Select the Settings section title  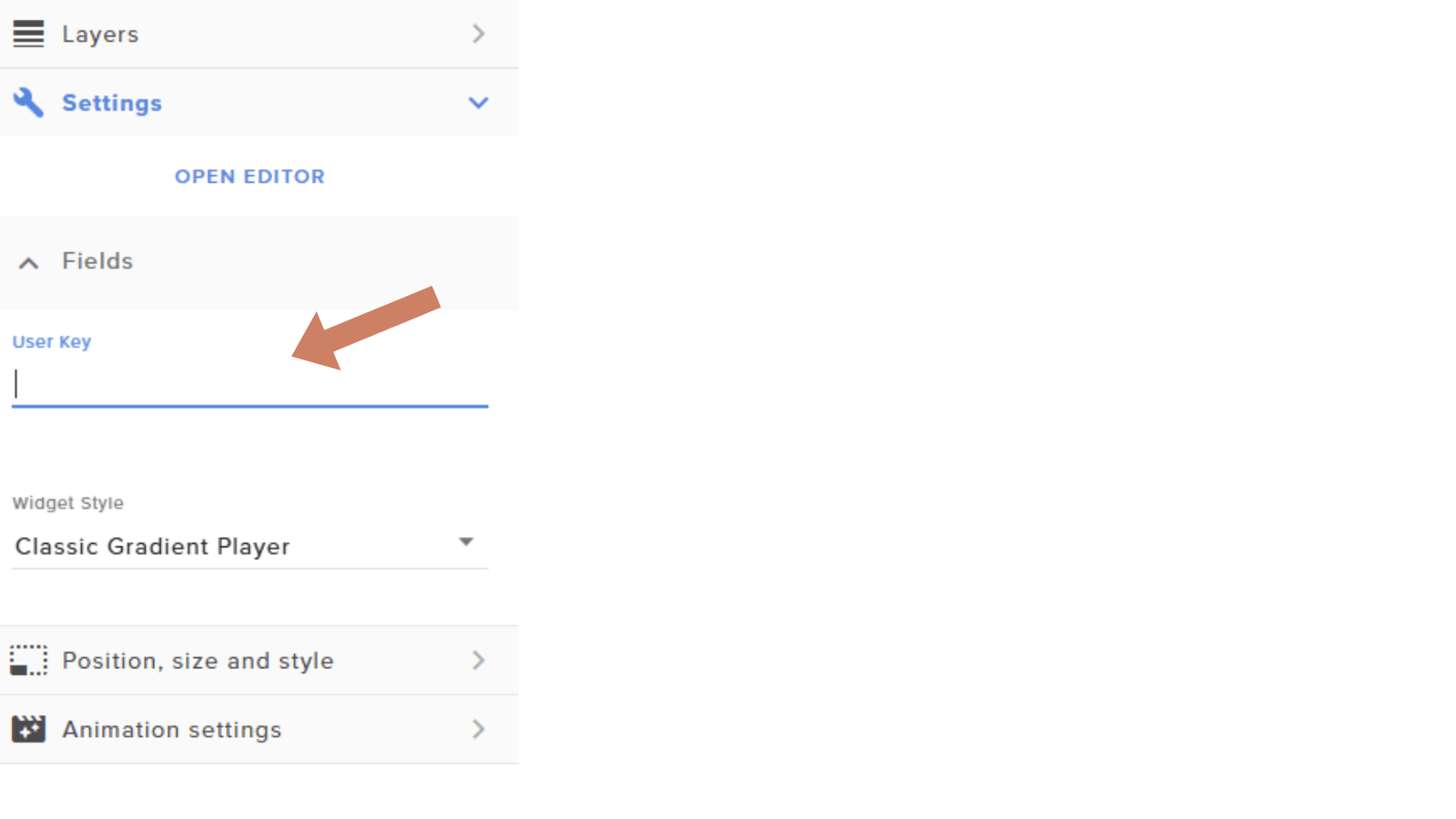tap(112, 103)
